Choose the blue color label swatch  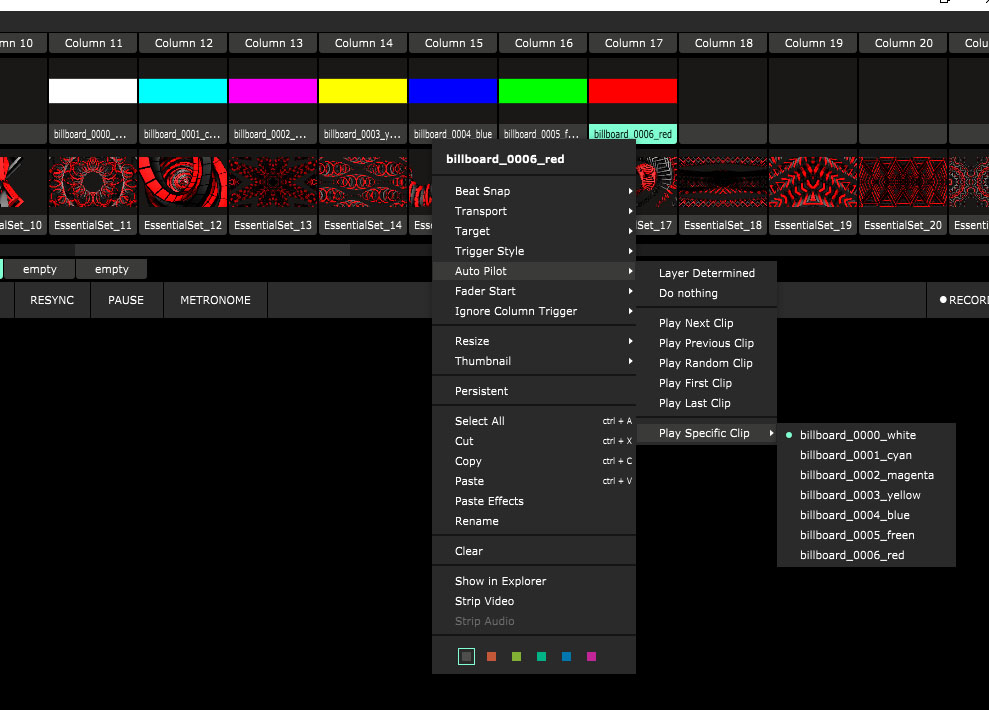coord(566,657)
